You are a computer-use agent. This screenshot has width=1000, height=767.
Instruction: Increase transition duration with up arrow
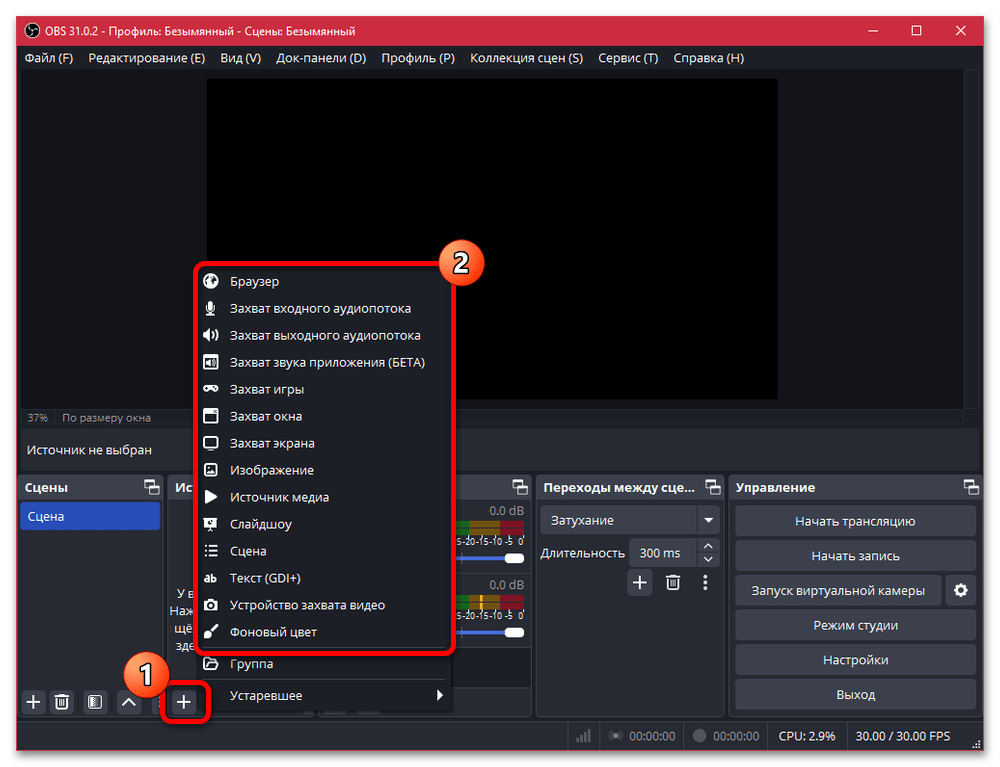coord(708,546)
